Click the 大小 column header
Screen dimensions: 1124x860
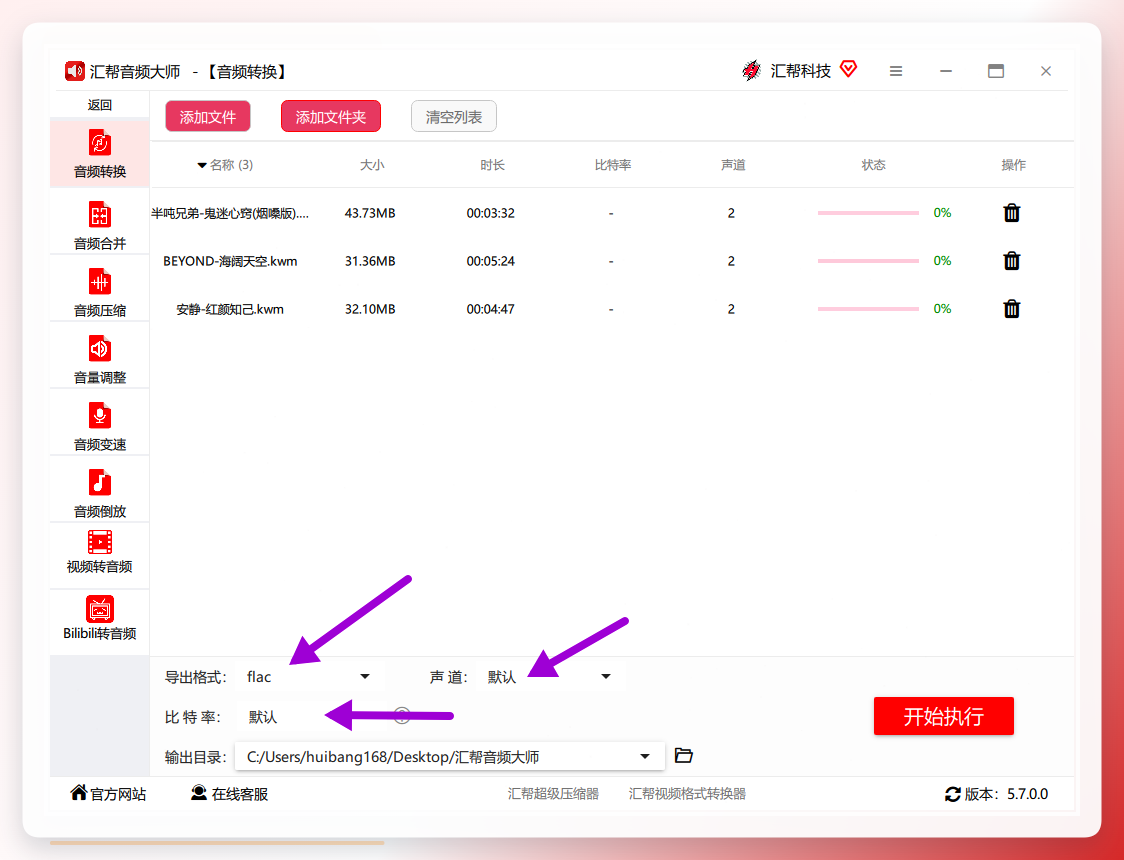[372, 165]
